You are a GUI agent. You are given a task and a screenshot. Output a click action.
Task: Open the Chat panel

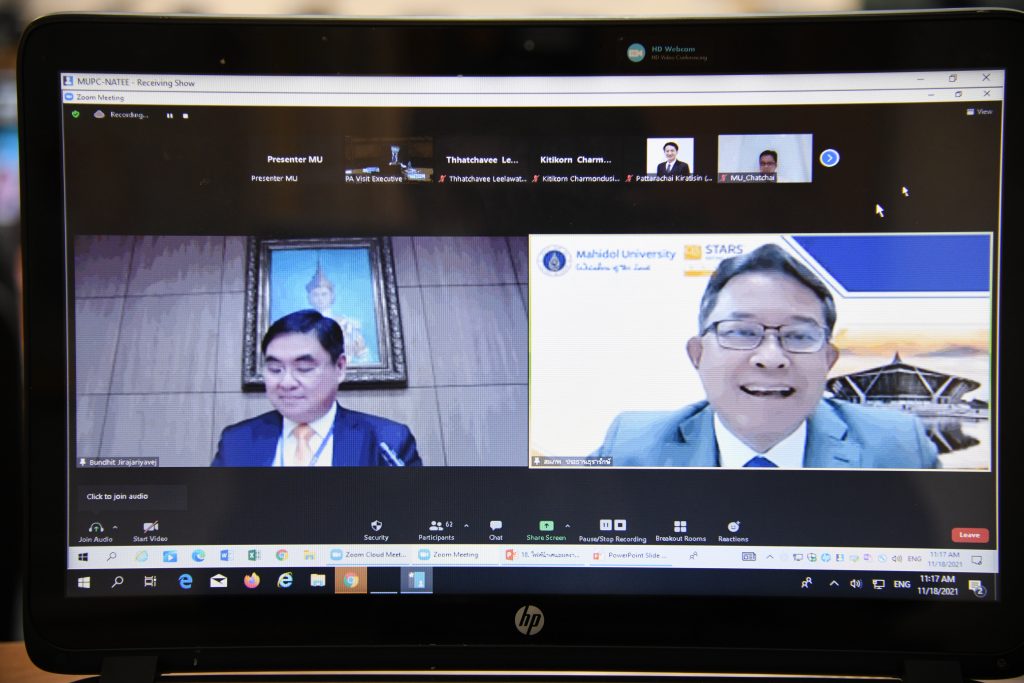pos(496,526)
